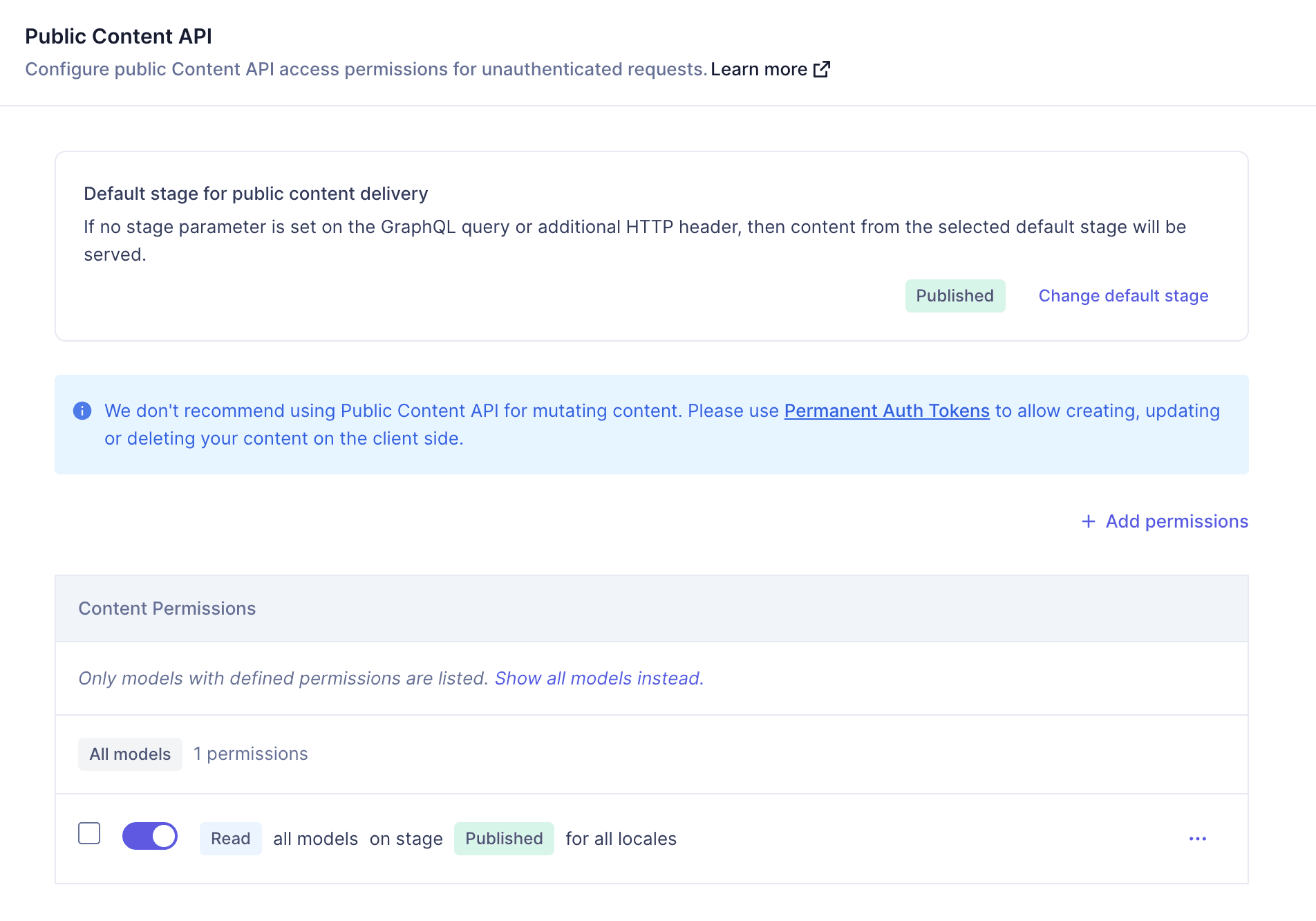Screen dimensions: 1316x921
Task: Open the Permanent Auth Tokens link
Action: click(887, 411)
